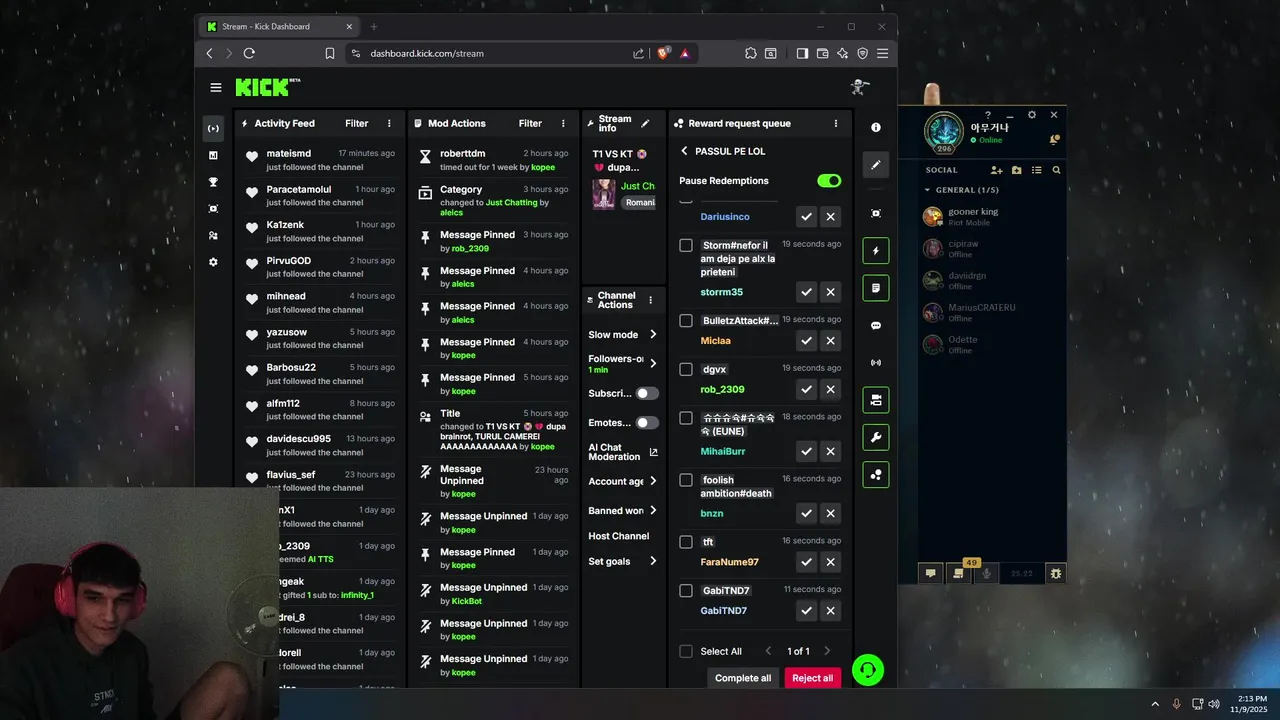Viewport: 1280px width, 720px height.
Task: Select the Stream - Kick Dashboard browser tab
Action: point(280,27)
